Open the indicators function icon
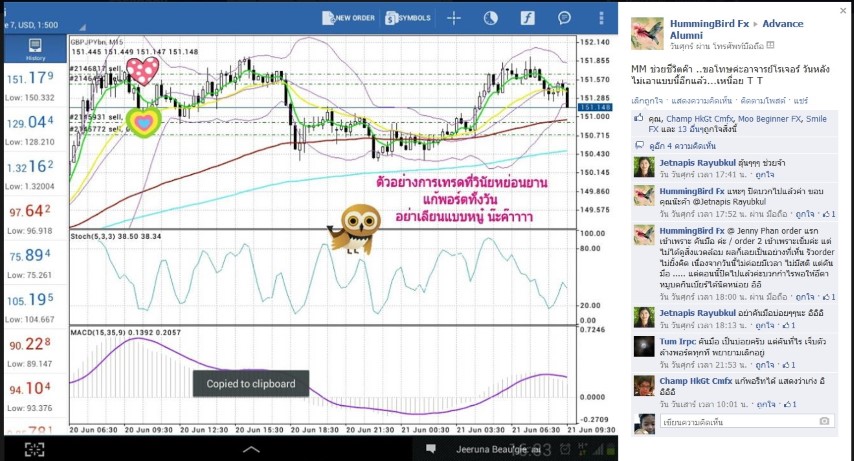Viewport: 854px width, 461px height. pyautogui.click(x=527, y=18)
